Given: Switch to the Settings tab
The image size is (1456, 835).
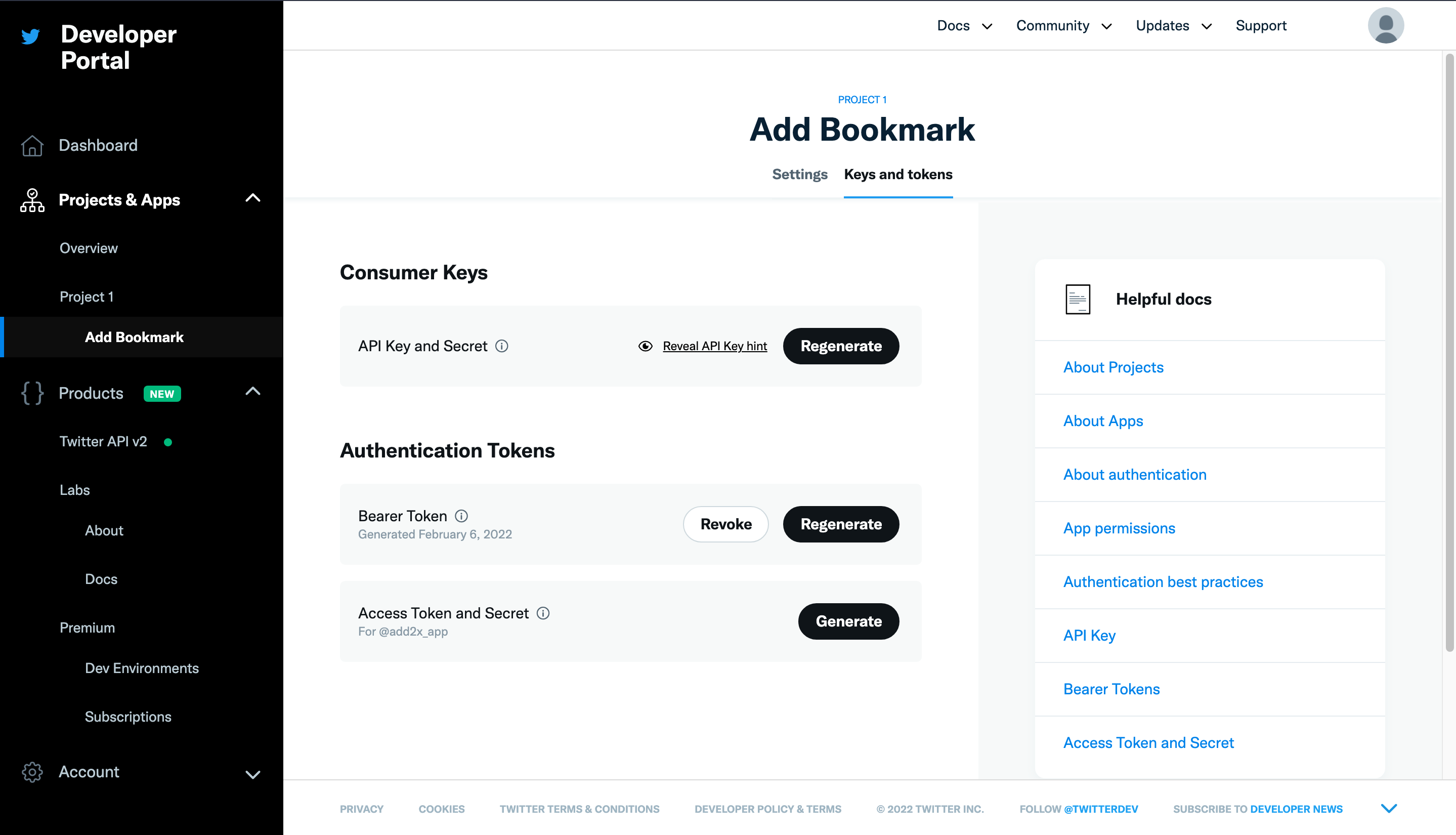Looking at the screenshot, I should point(800,175).
